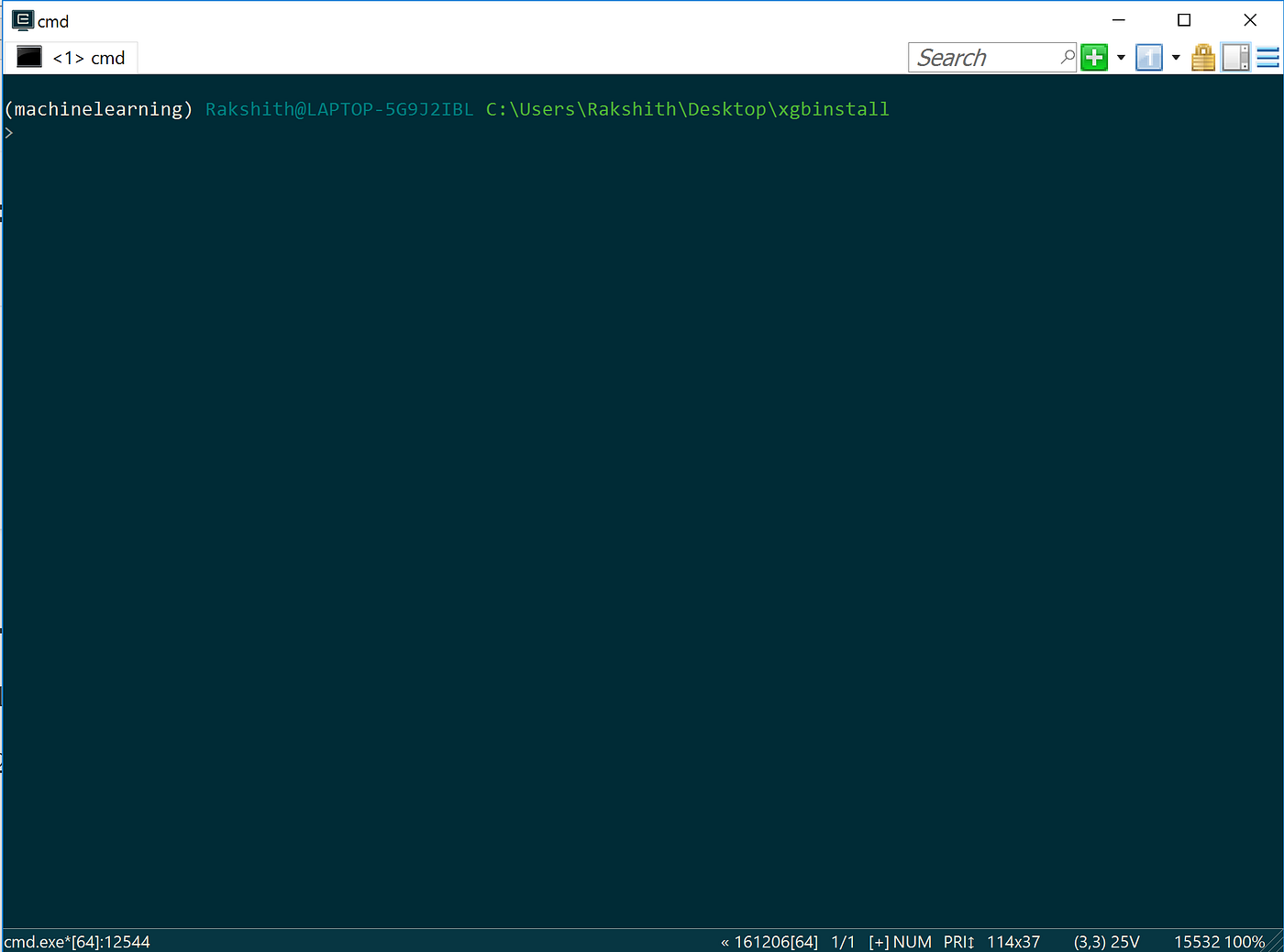Expand the new console dropdown arrow

(1121, 58)
